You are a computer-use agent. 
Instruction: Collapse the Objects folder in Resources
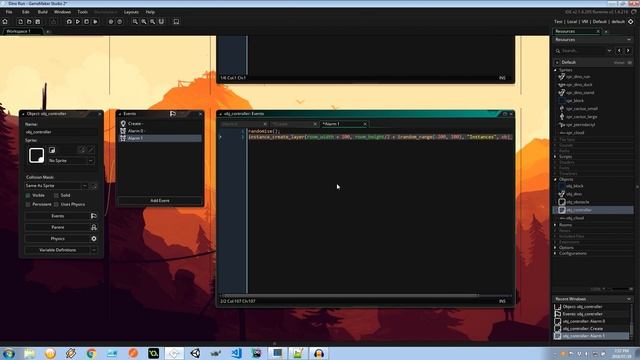[x=556, y=179]
